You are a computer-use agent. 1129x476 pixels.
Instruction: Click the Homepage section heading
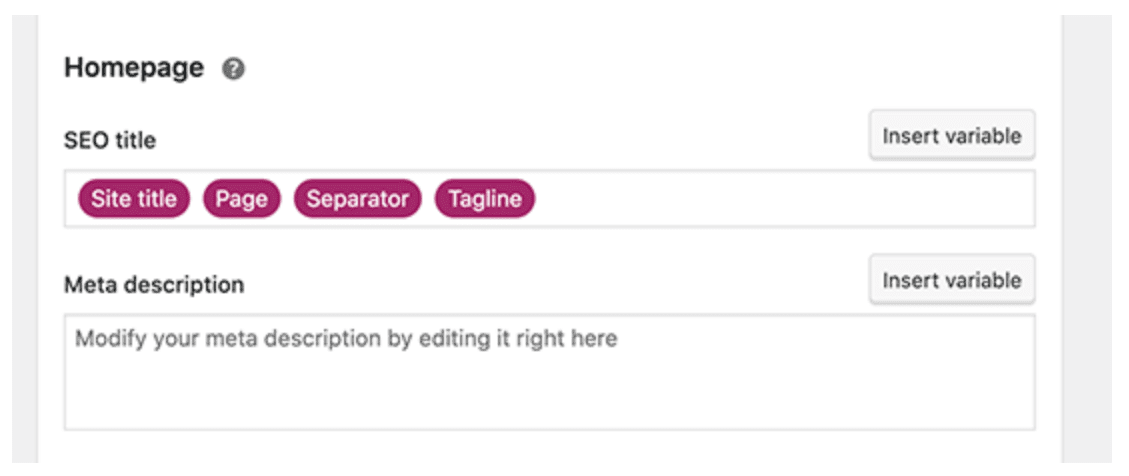(x=134, y=68)
